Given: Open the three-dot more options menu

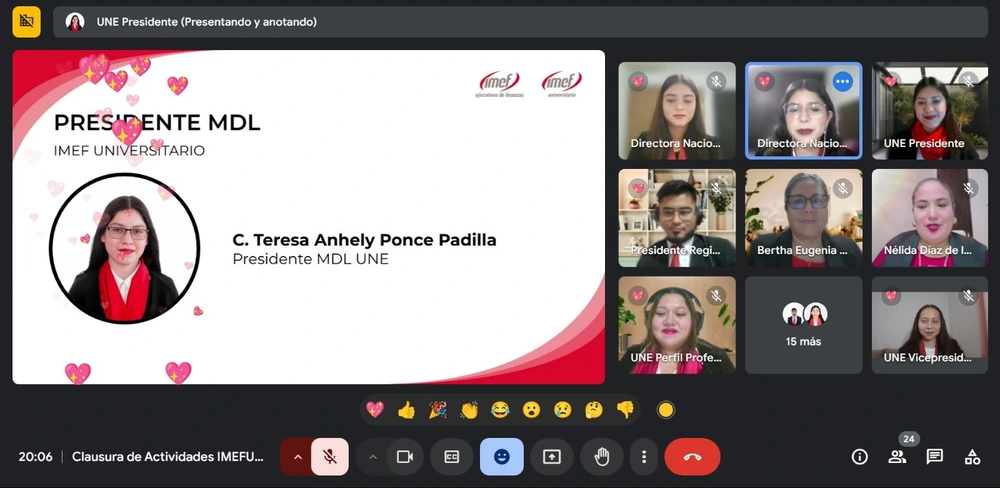Looking at the screenshot, I should click(644, 457).
